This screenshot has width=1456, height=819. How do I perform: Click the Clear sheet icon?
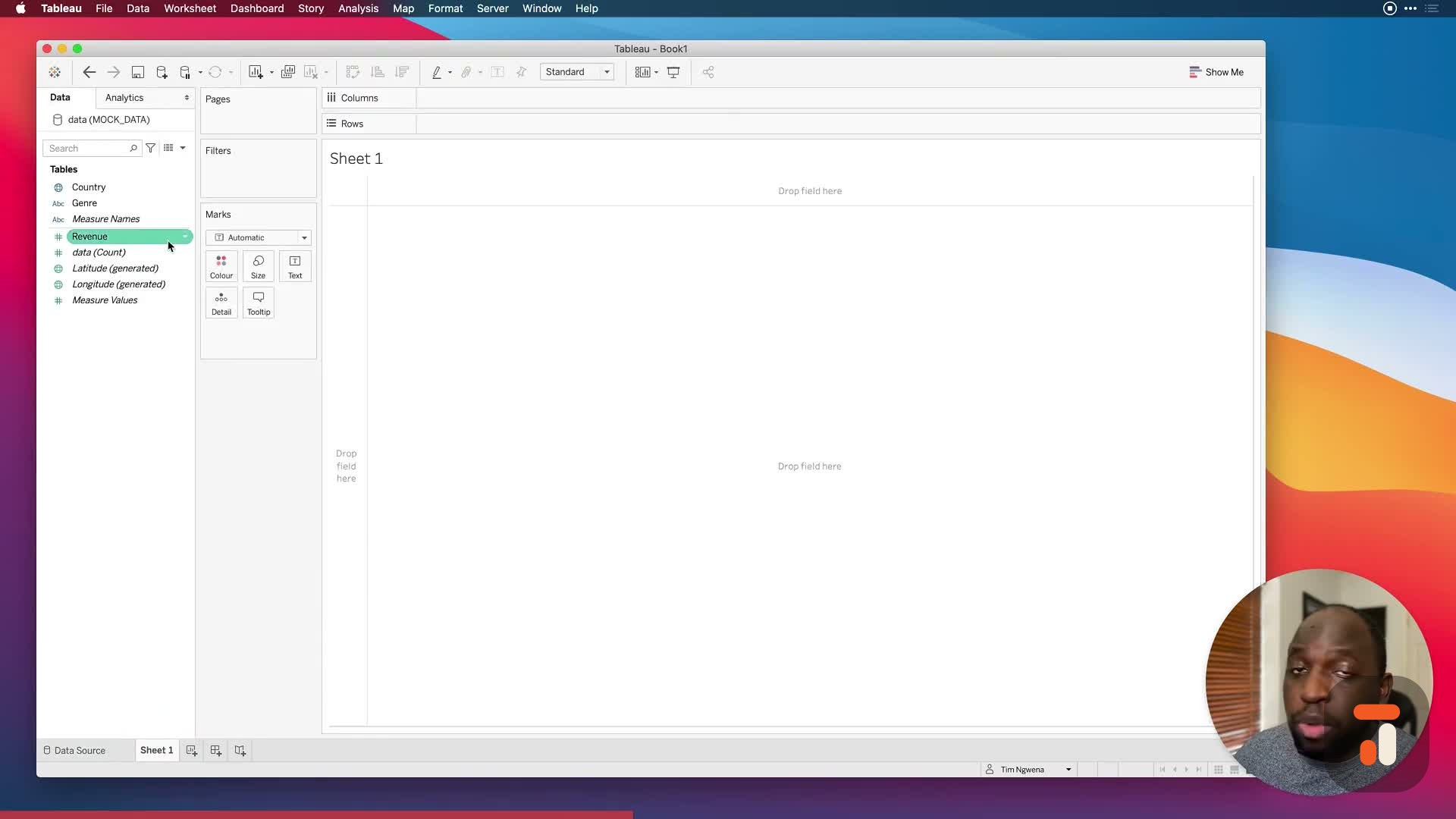click(x=311, y=72)
